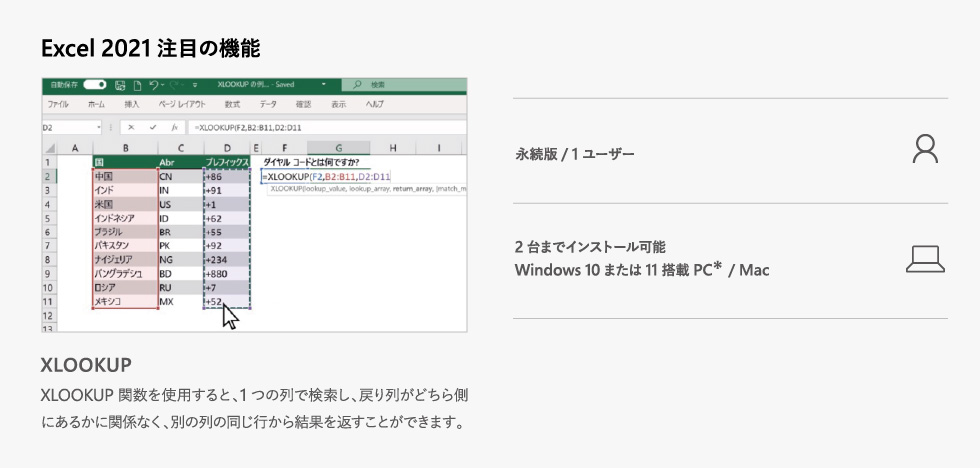Switch to the 挿入 tab
The image size is (980, 468).
click(132, 104)
